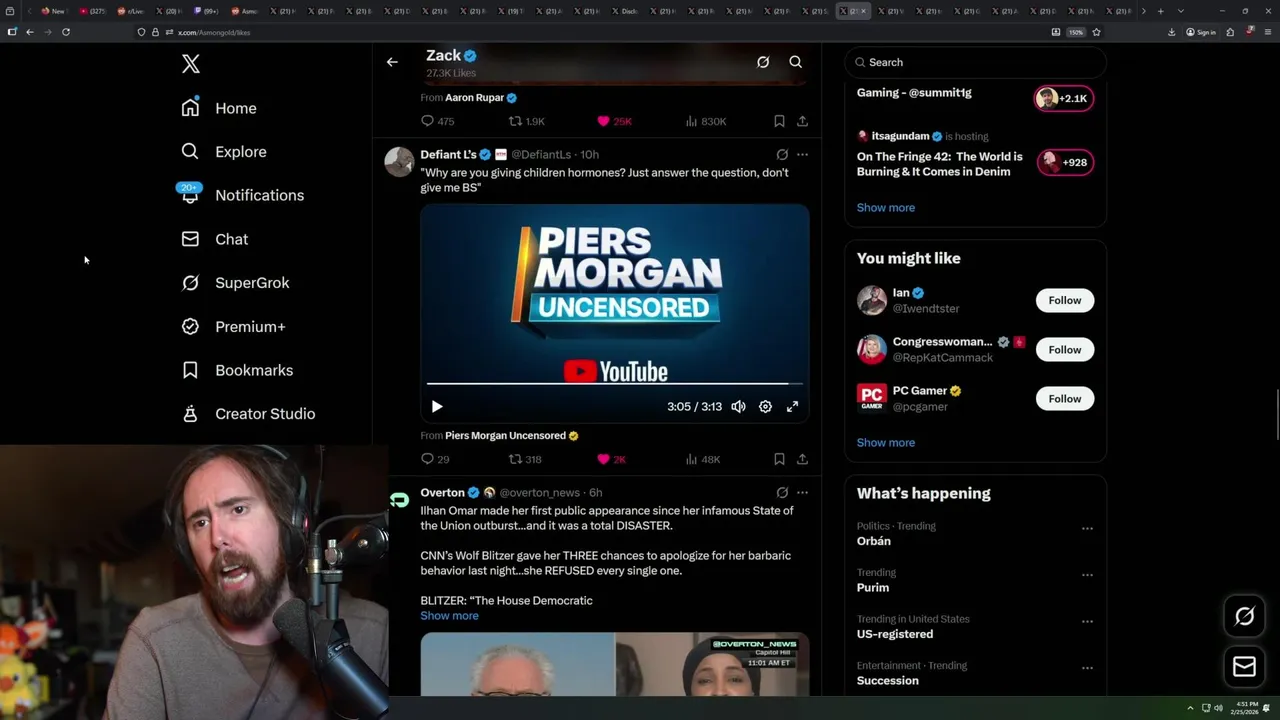
Task: Open the browser downloads icon
Action: click(1171, 32)
